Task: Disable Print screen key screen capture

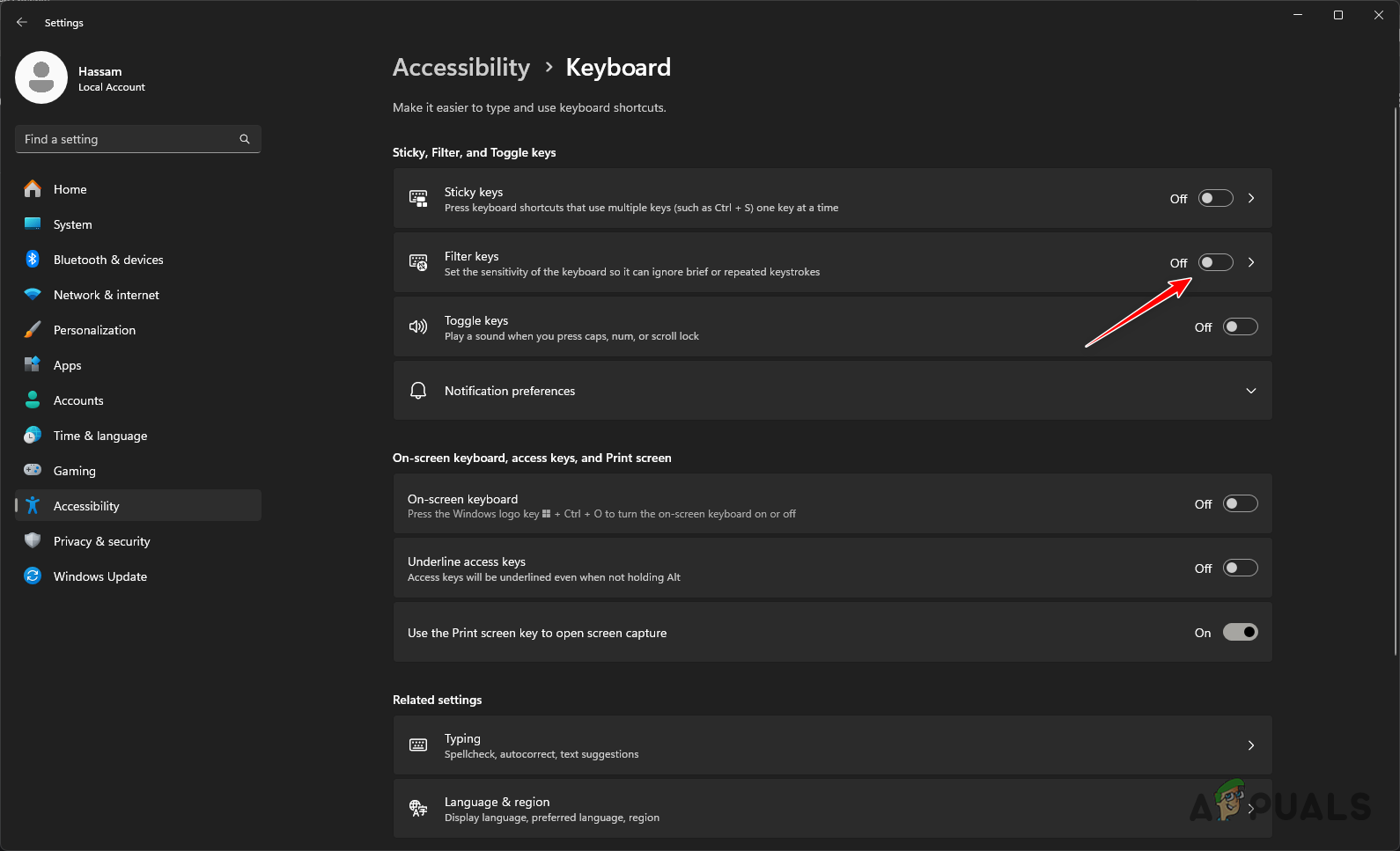Action: (1241, 632)
